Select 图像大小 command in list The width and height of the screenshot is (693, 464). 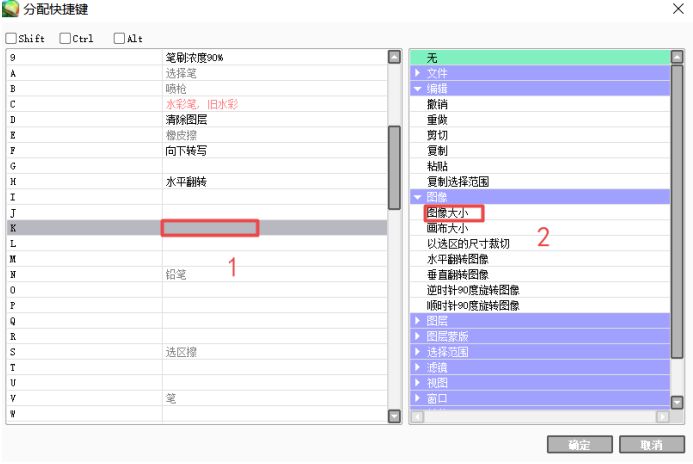click(447, 213)
